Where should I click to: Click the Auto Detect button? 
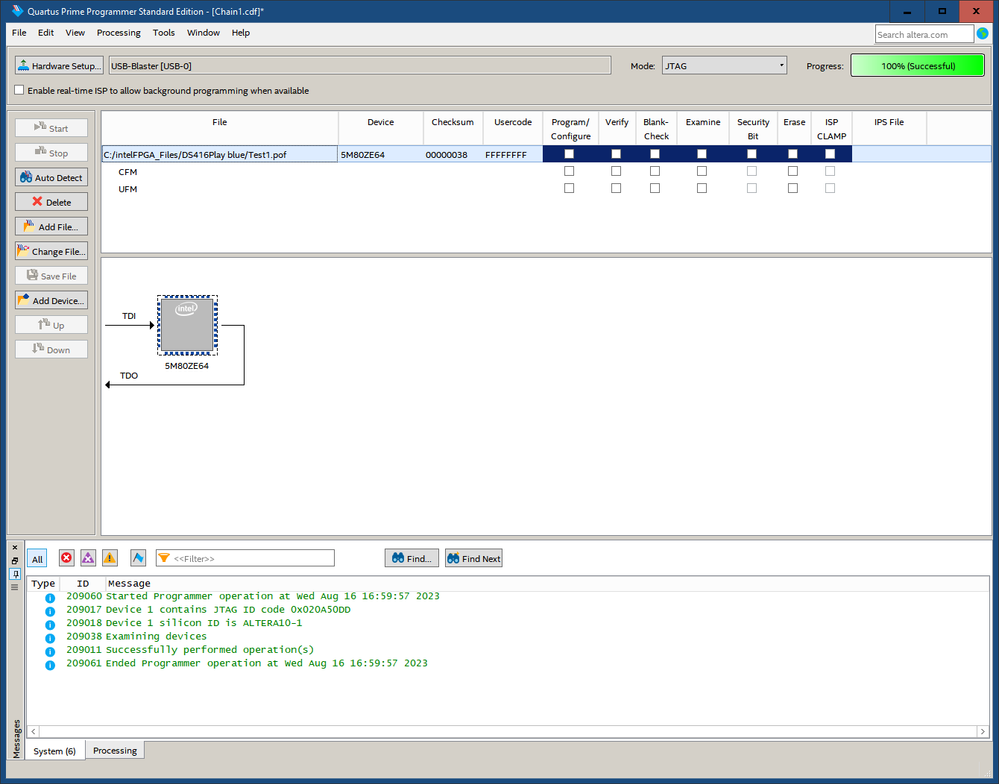point(52,178)
